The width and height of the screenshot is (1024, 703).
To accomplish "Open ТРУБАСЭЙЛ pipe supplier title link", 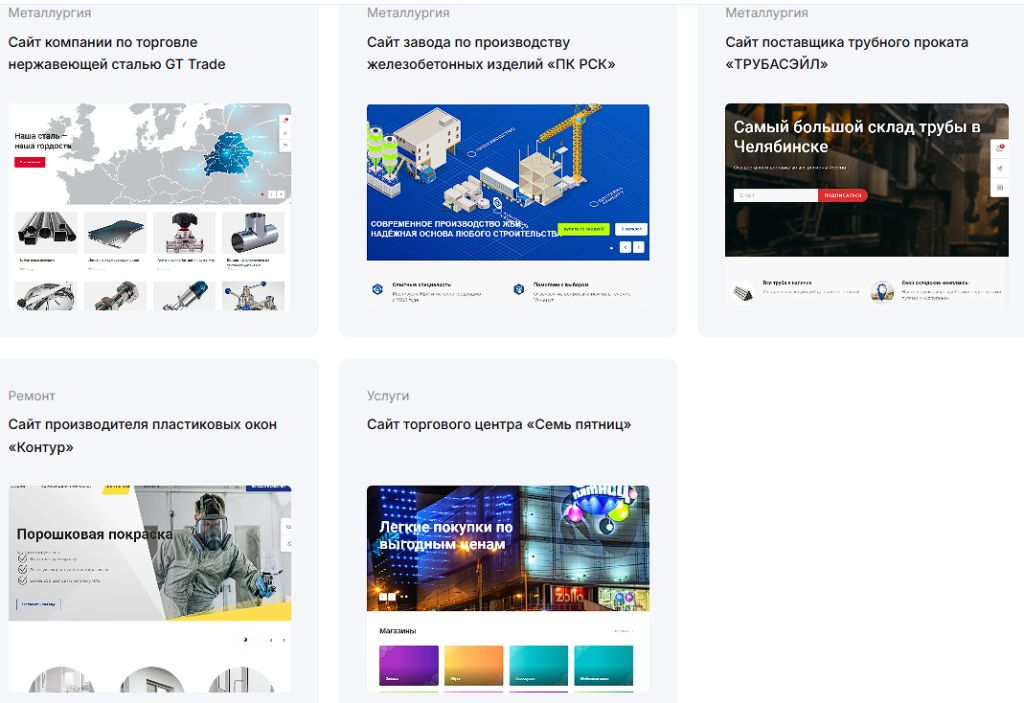I will [846, 53].
